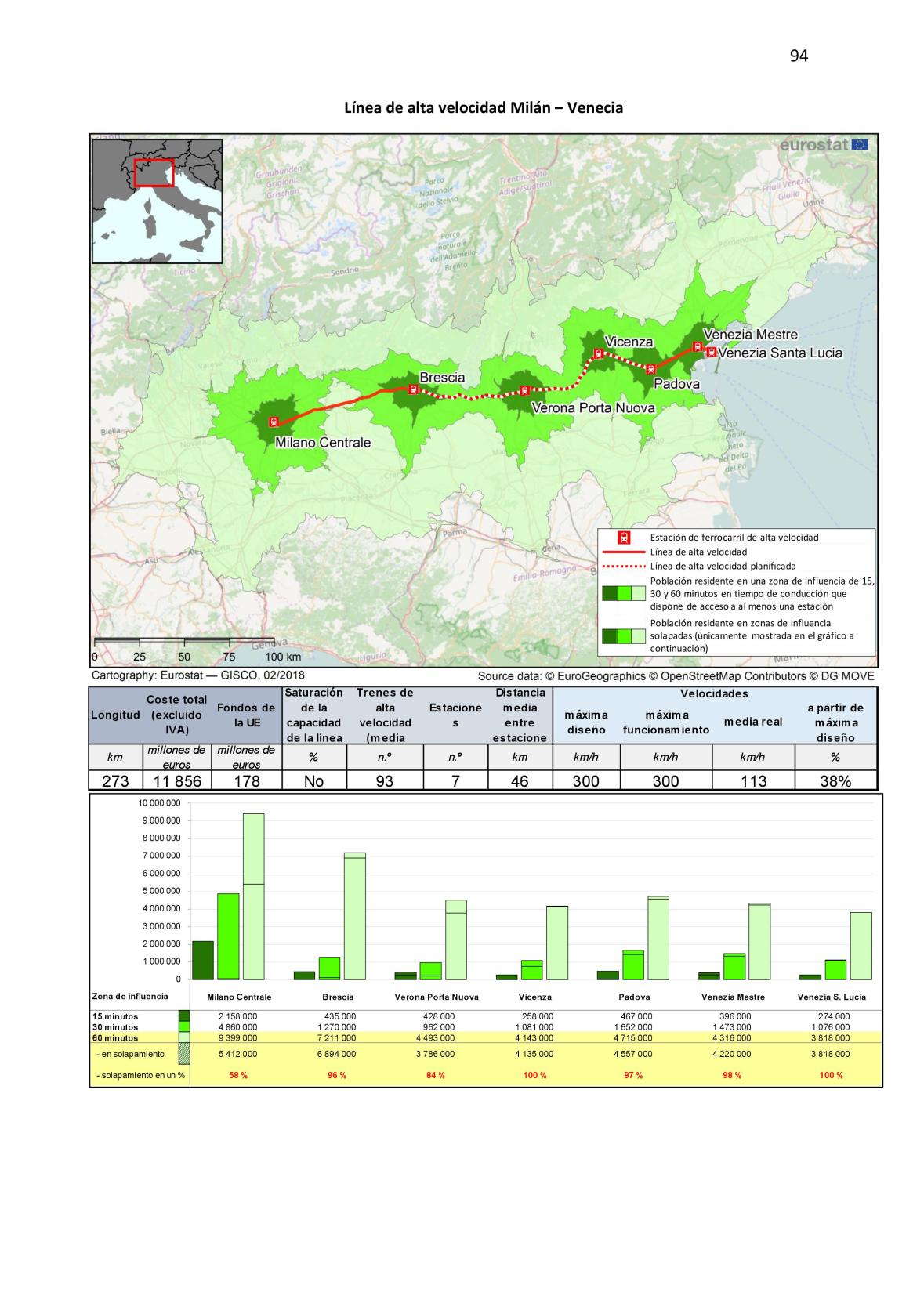The image size is (924, 1307).
Task: Click the Venezia Mestre station marker
Action: tap(696, 346)
